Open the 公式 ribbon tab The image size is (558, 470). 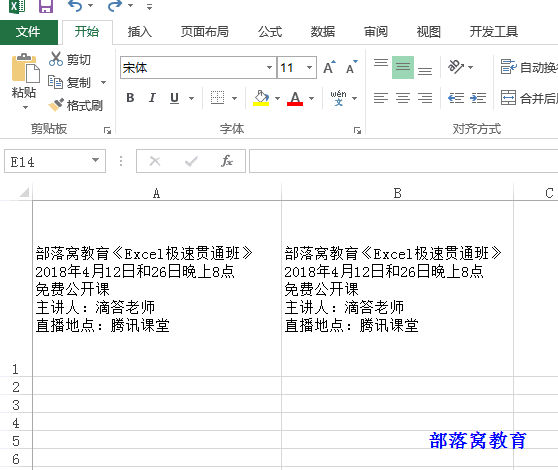tap(270, 32)
